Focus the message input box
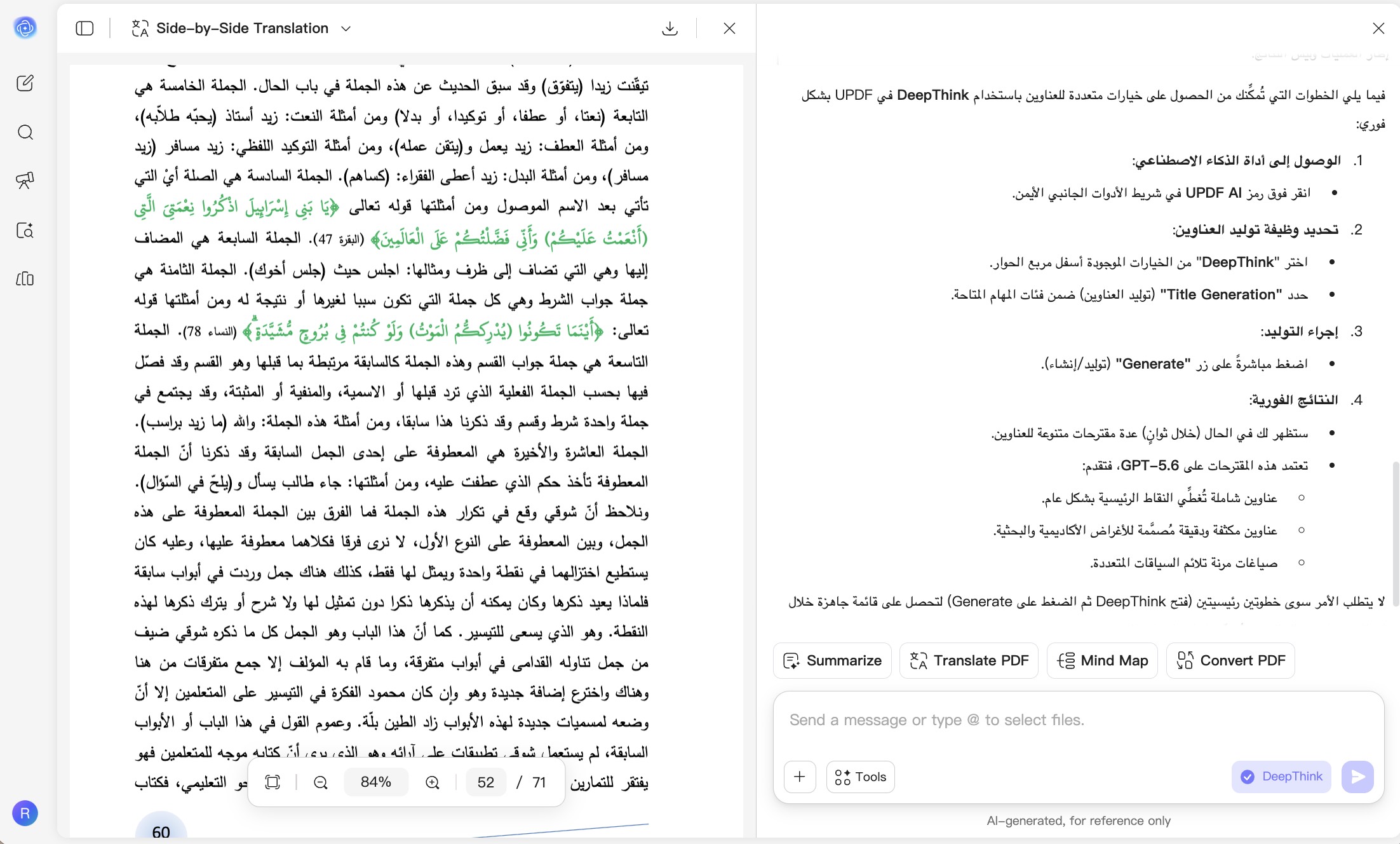Viewport: 1400px width, 844px height. (x=1078, y=720)
